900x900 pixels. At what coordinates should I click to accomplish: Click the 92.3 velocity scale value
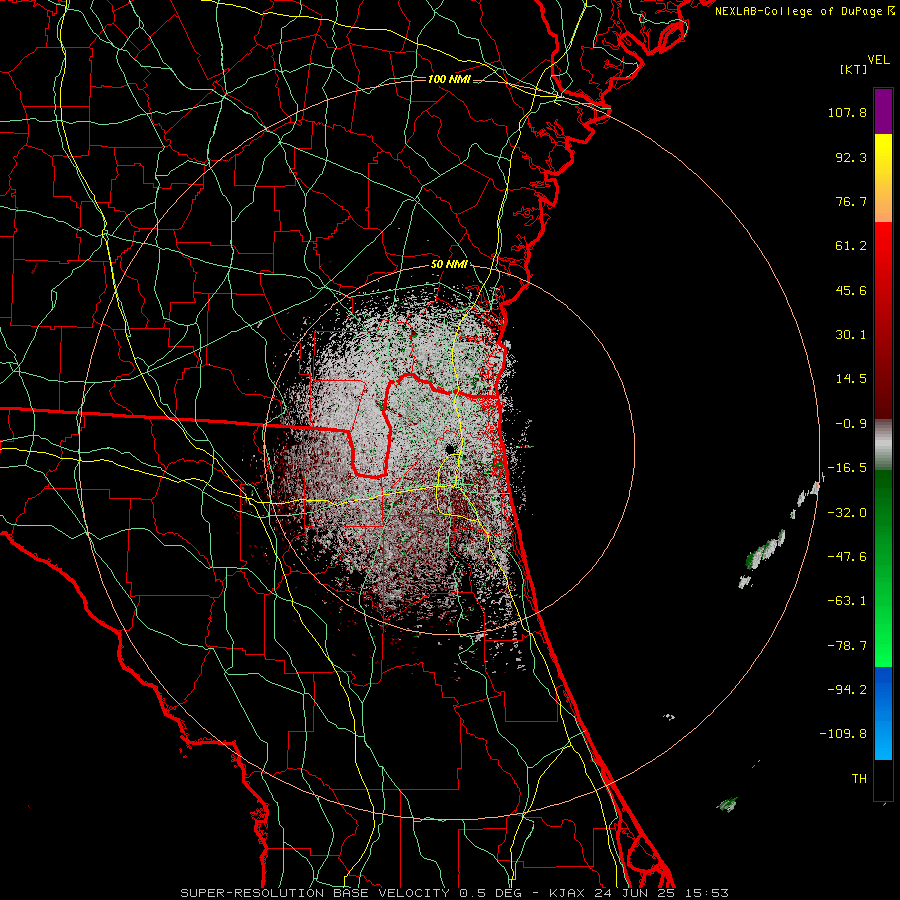tap(851, 157)
